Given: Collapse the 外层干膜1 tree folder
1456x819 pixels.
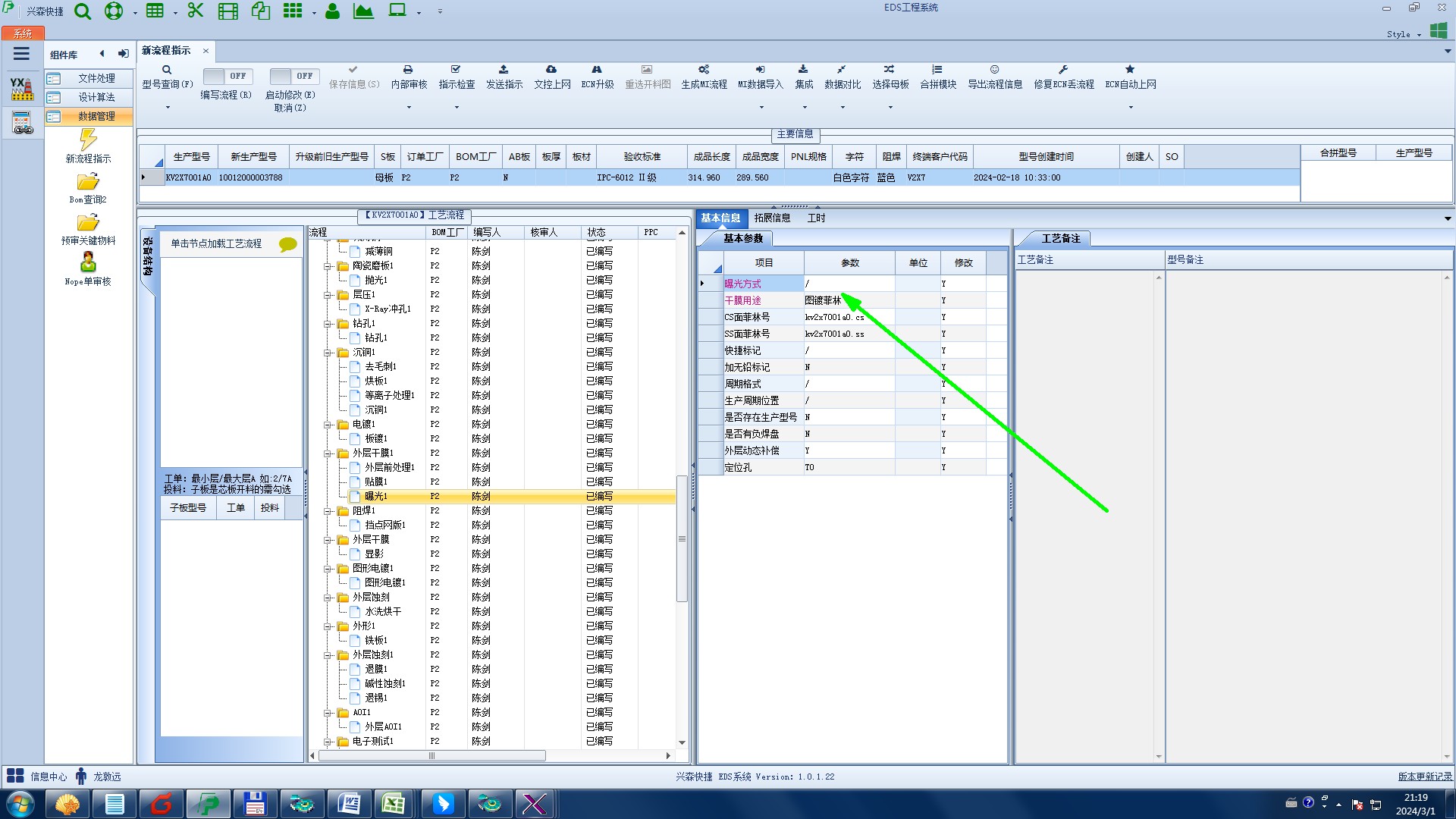Looking at the screenshot, I should coord(328,453).
